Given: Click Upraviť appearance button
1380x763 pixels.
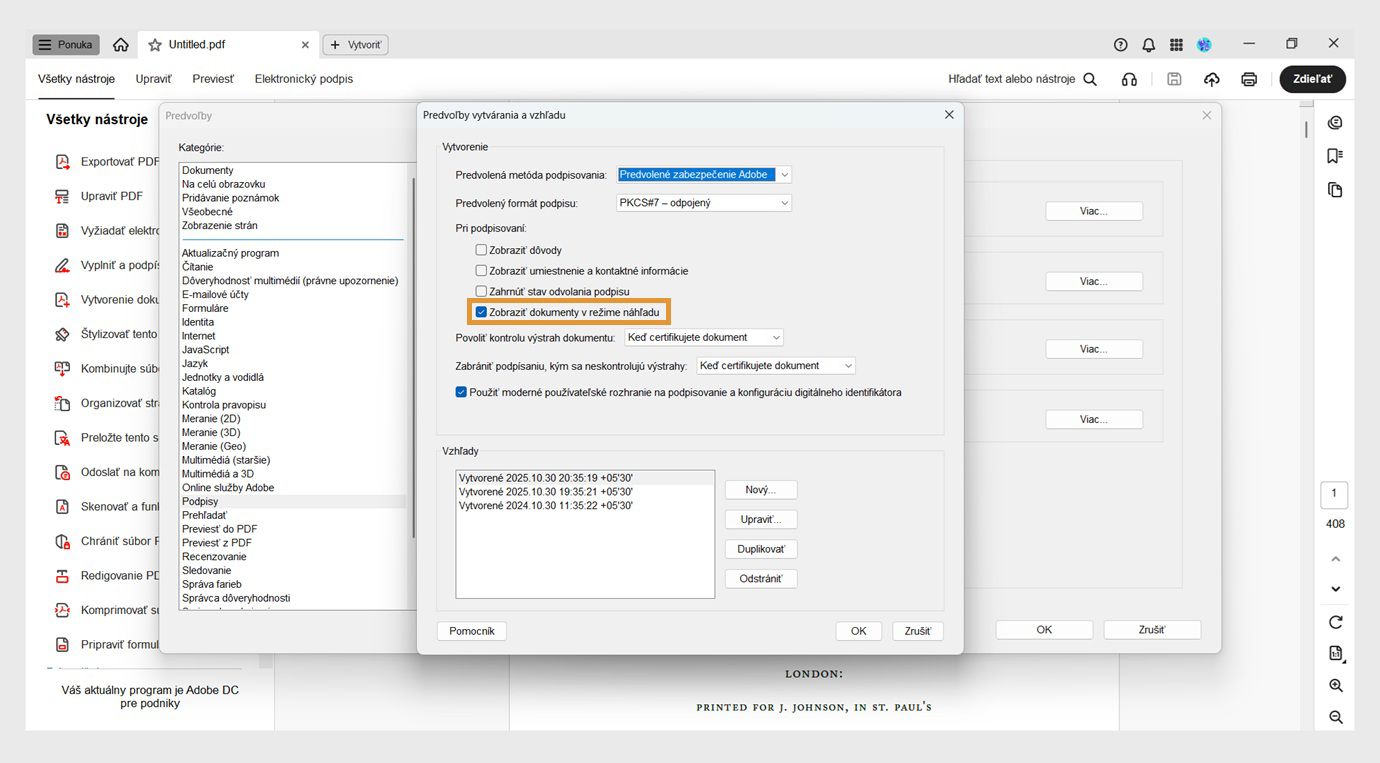Looking at the screenshot, I should coord(761,520).
